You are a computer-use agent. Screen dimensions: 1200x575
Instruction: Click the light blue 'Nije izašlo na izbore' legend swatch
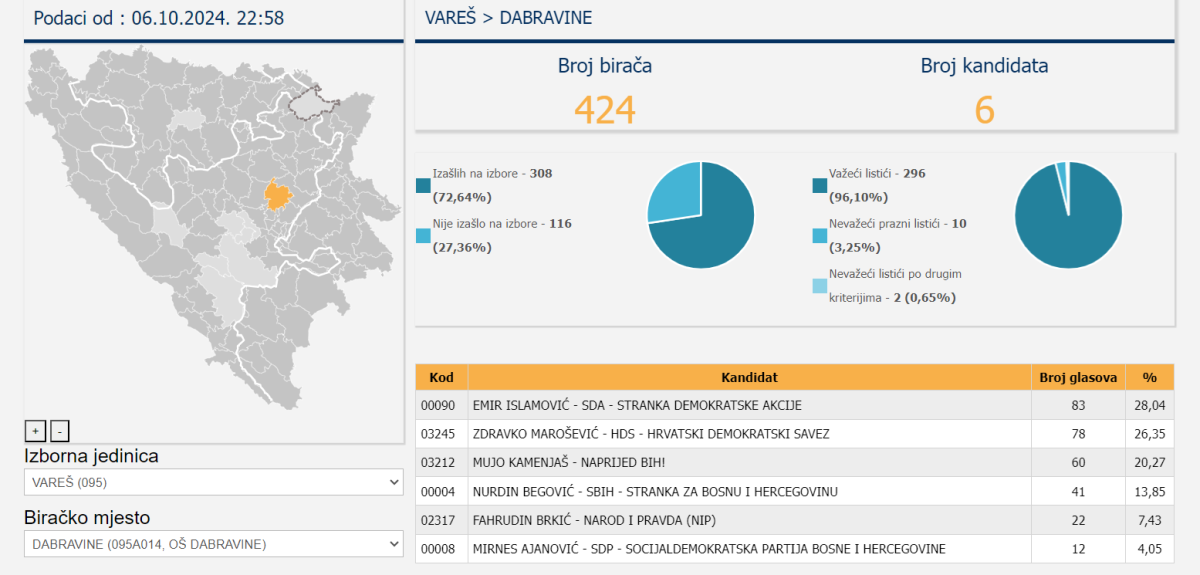(x=423, y=236)
